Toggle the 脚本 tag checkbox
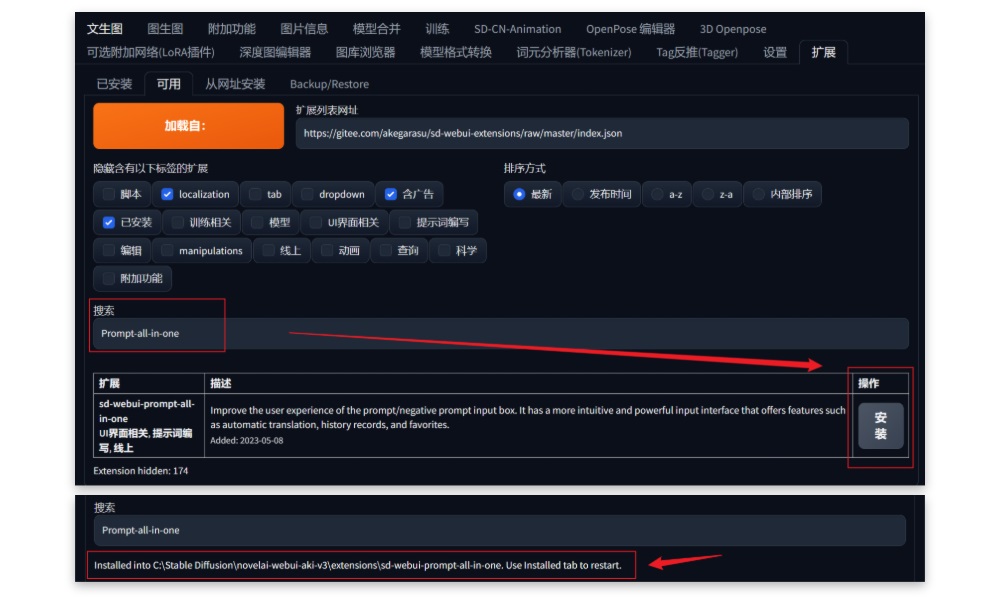 click(x=109, y=194)
